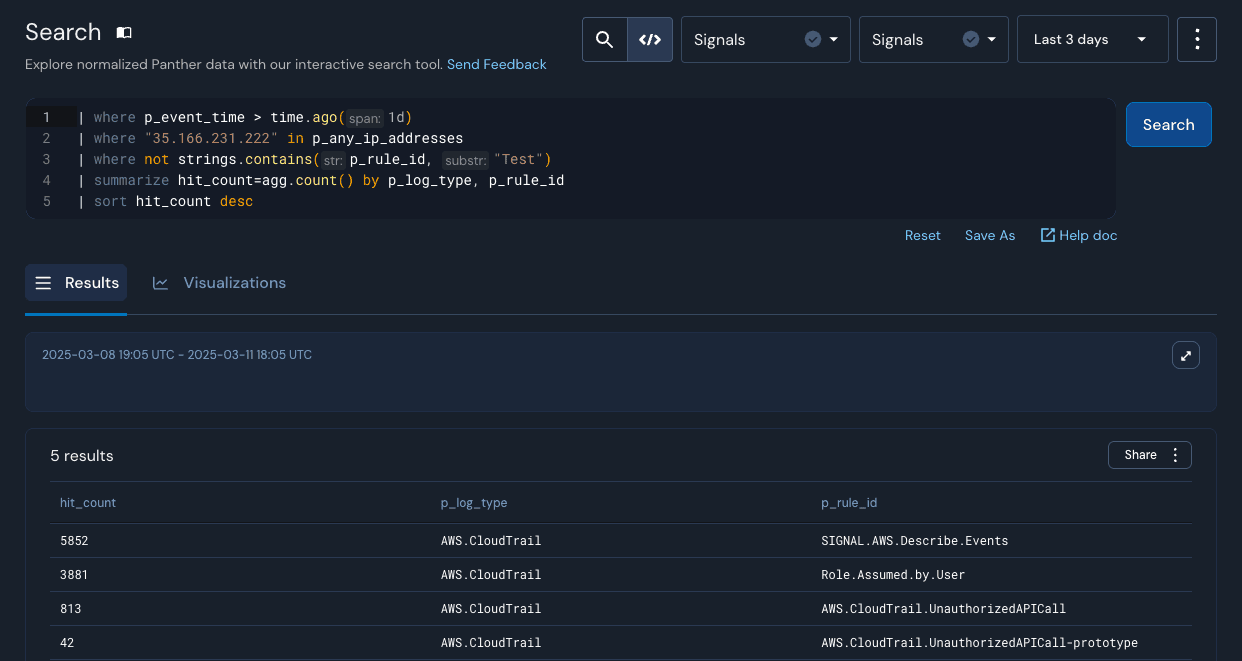Select the hit count cell 813

pos(71,609)
